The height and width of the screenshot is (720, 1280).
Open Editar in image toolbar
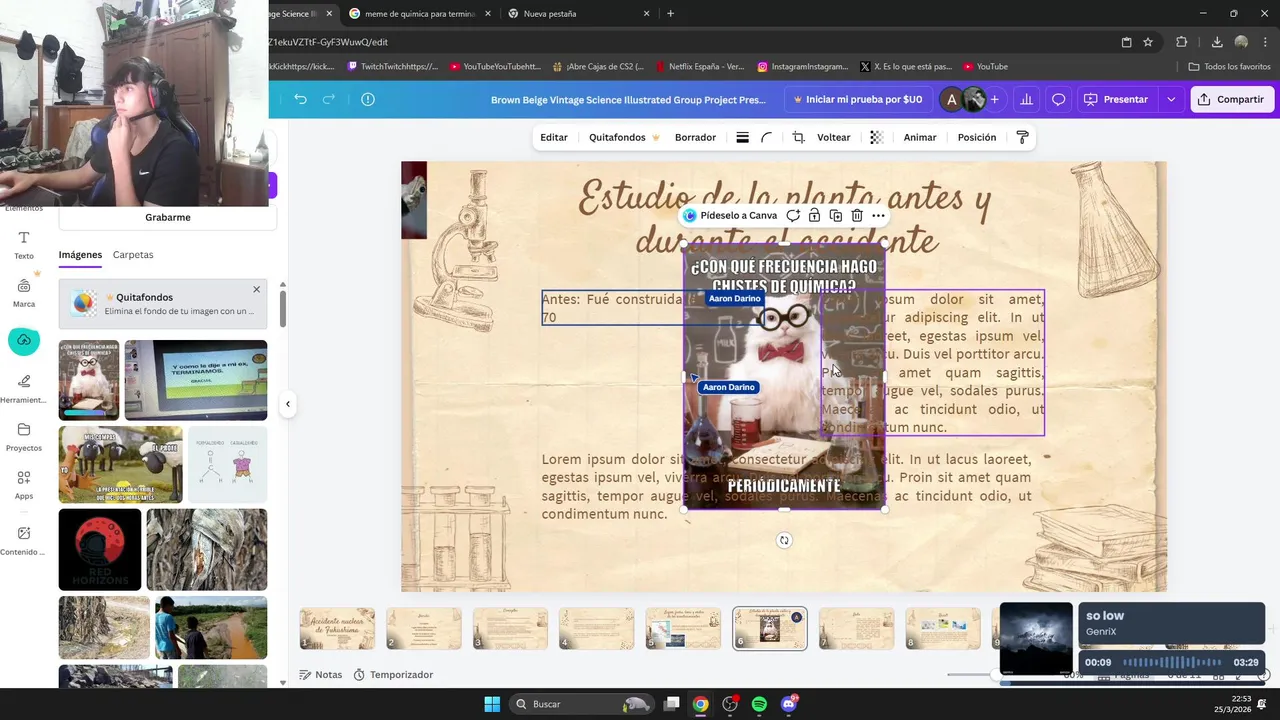(x=554, y=137)
